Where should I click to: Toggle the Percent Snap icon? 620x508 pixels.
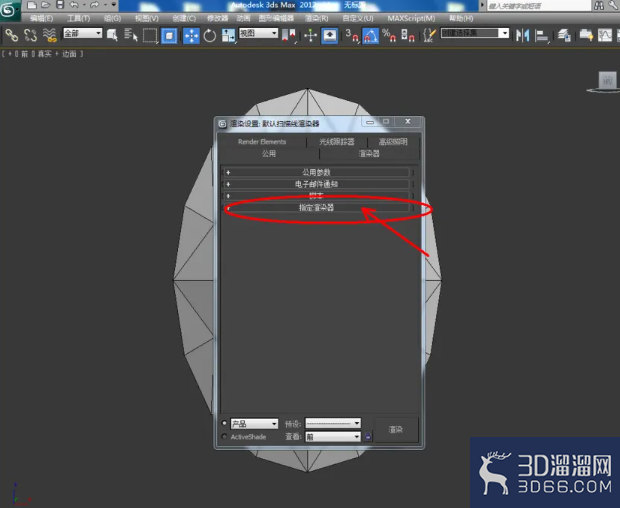(x=389, y=36)
